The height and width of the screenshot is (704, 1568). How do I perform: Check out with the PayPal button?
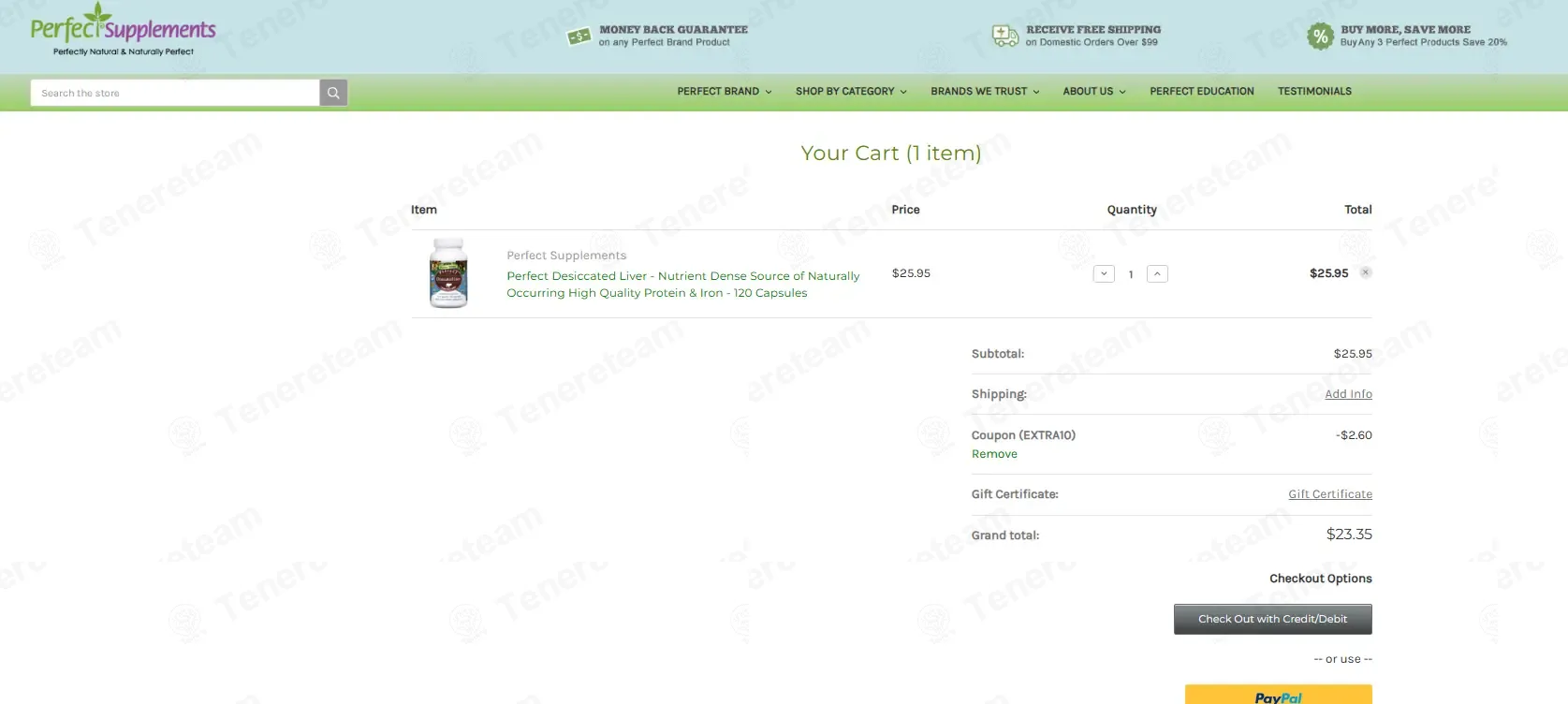coord(1279,695)
